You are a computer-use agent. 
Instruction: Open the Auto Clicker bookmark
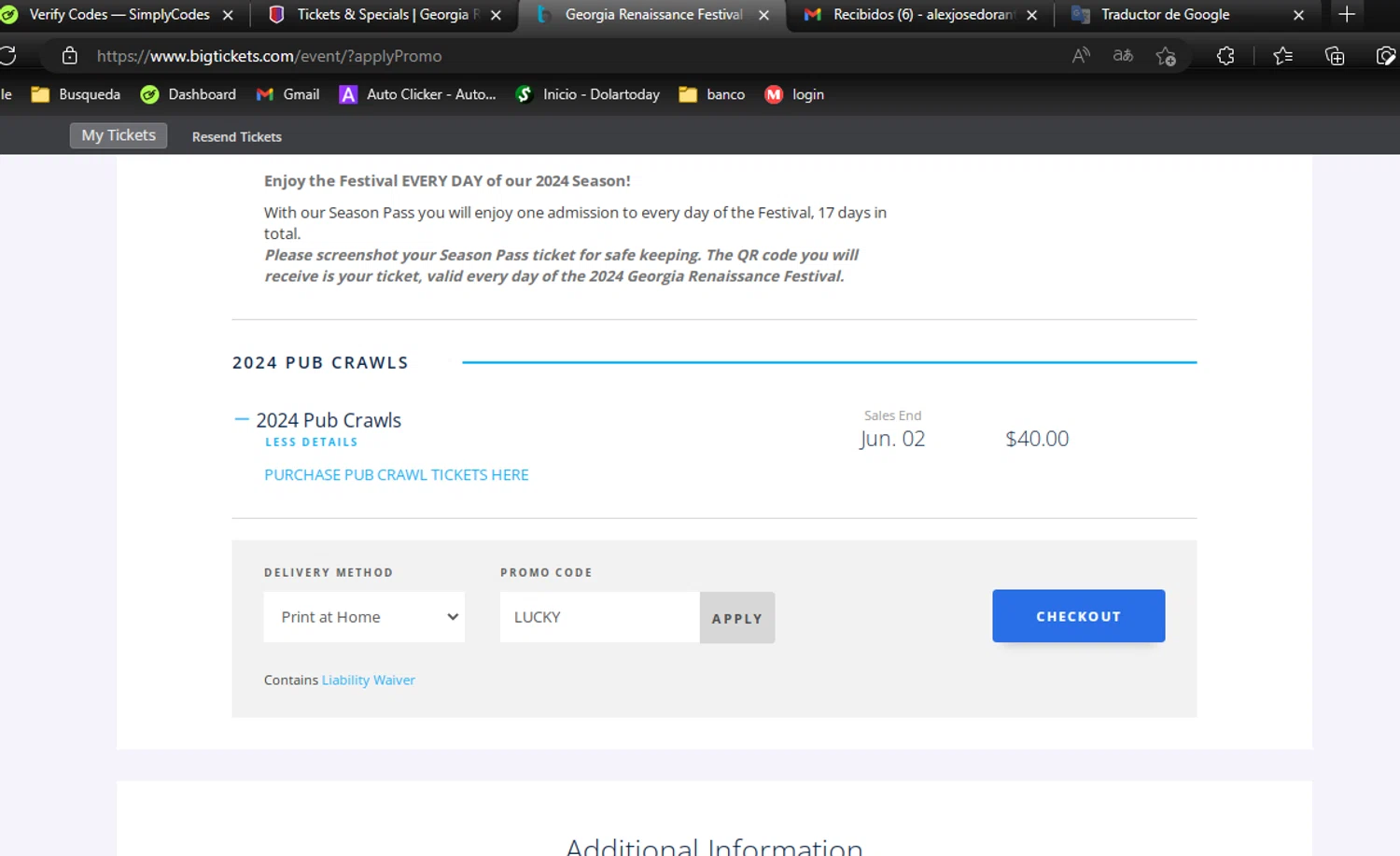pos(417,94)
